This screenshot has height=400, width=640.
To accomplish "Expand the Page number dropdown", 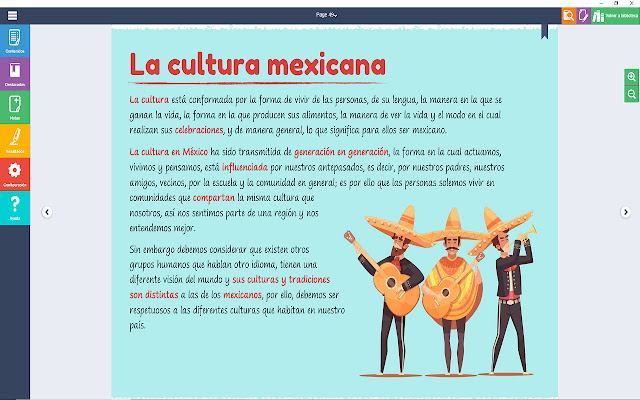I will [326, 15].
